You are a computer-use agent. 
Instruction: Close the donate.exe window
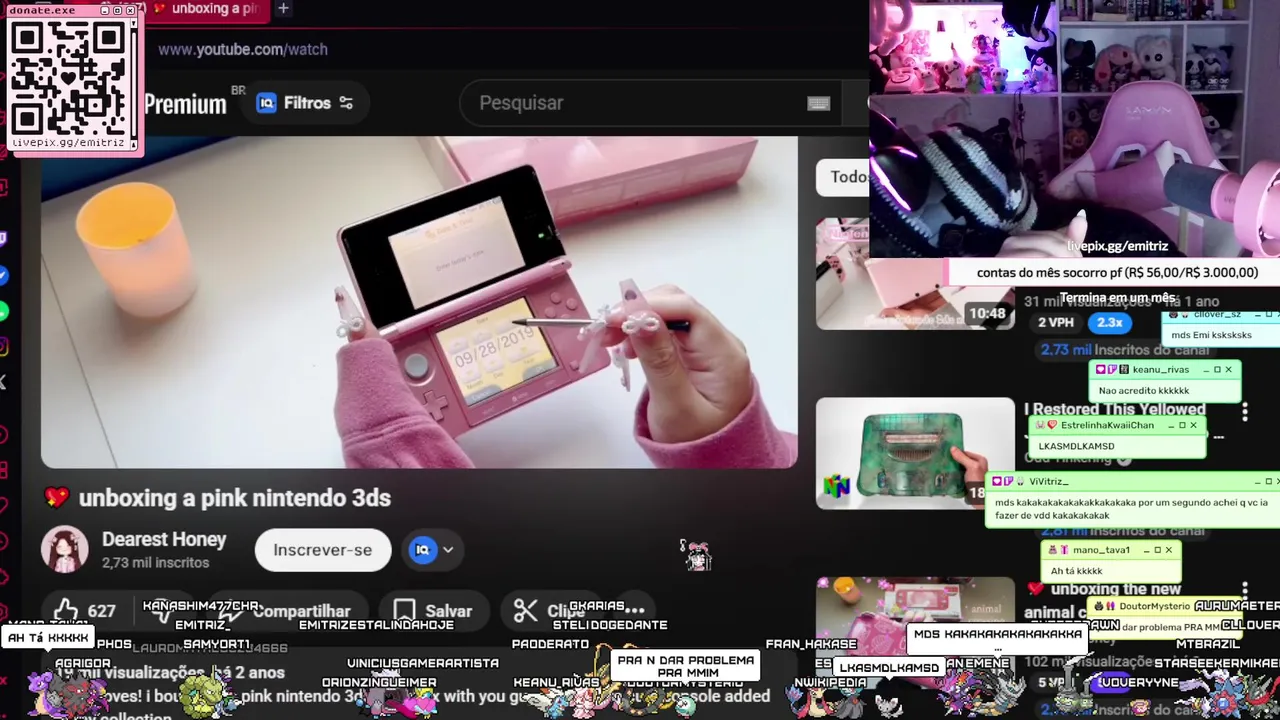[x=131, y=10]
